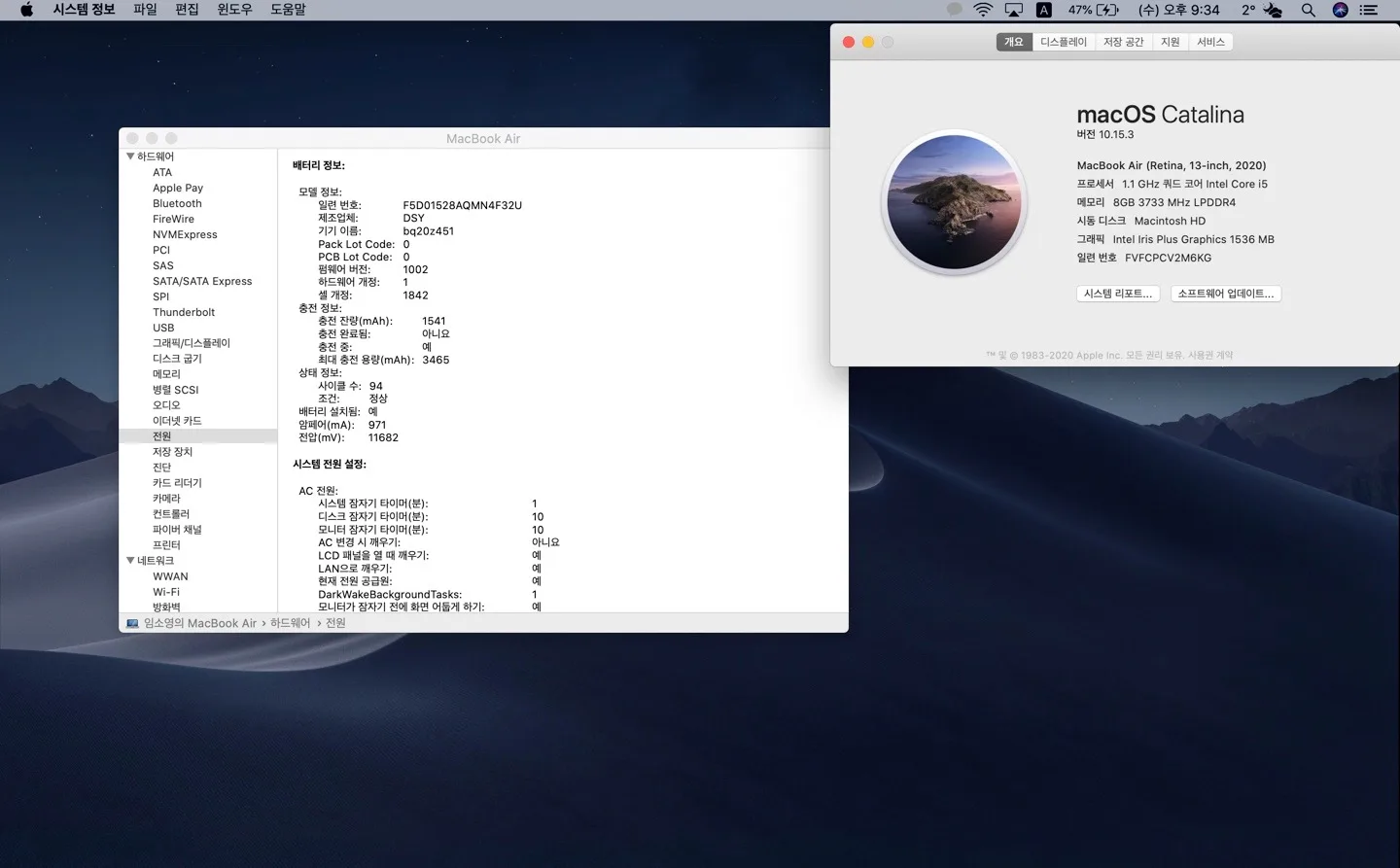Click the 시스템 리포트... button
Screen dimensions: 1400x868
(1118, 294)
